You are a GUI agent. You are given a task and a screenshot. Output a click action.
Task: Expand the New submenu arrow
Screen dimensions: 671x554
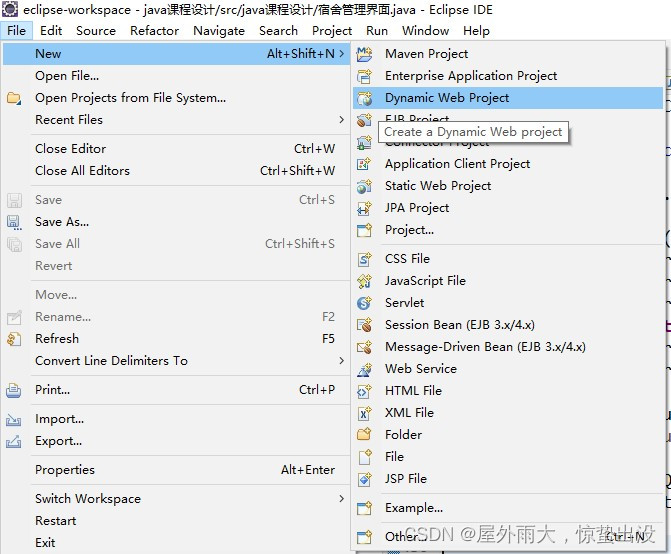pos(341,53)
